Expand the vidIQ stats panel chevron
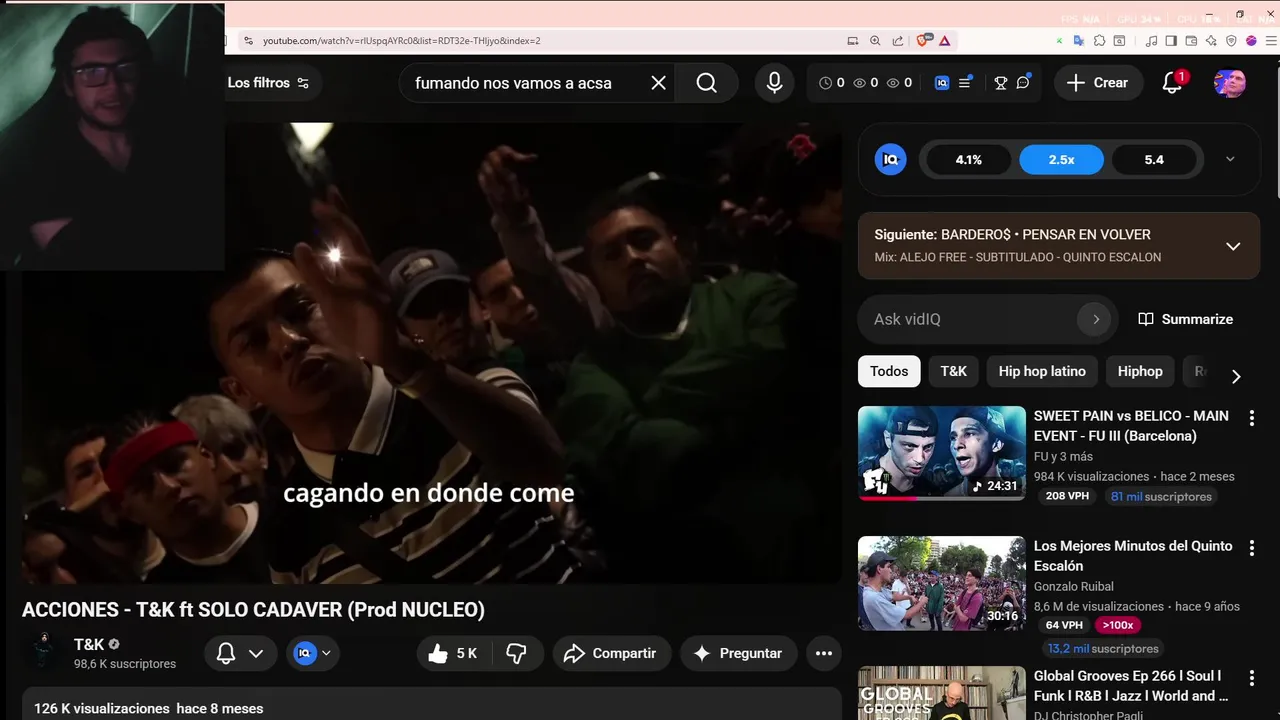This screenshot has height=720, width=1280. click(x=1230, y=160)
